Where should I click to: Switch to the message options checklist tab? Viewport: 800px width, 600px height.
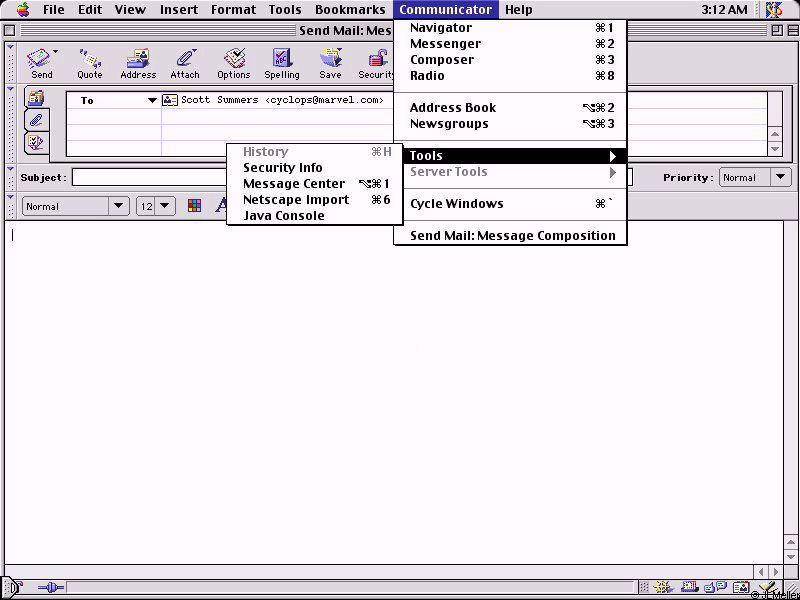[x=36, y=142]
